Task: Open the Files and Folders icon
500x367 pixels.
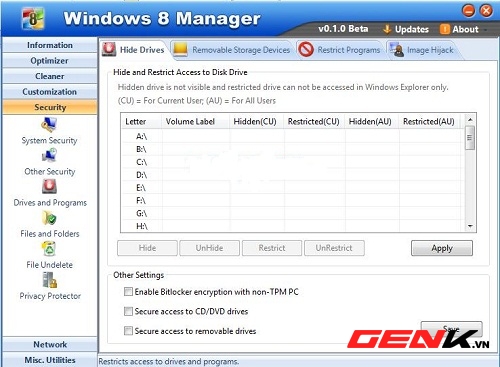Action: pyautogui.click(x=49, y=218)
